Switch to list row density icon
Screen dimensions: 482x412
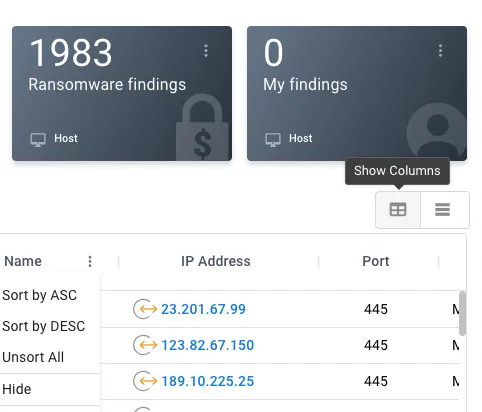pos(442,210)
